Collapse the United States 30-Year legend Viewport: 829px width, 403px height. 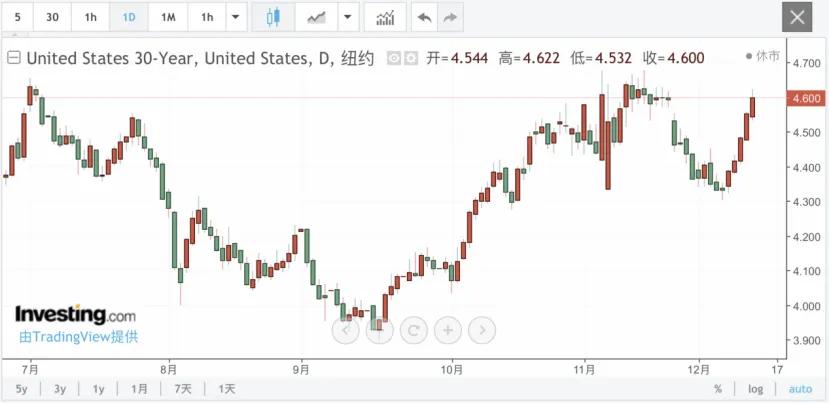coord(15,58)
